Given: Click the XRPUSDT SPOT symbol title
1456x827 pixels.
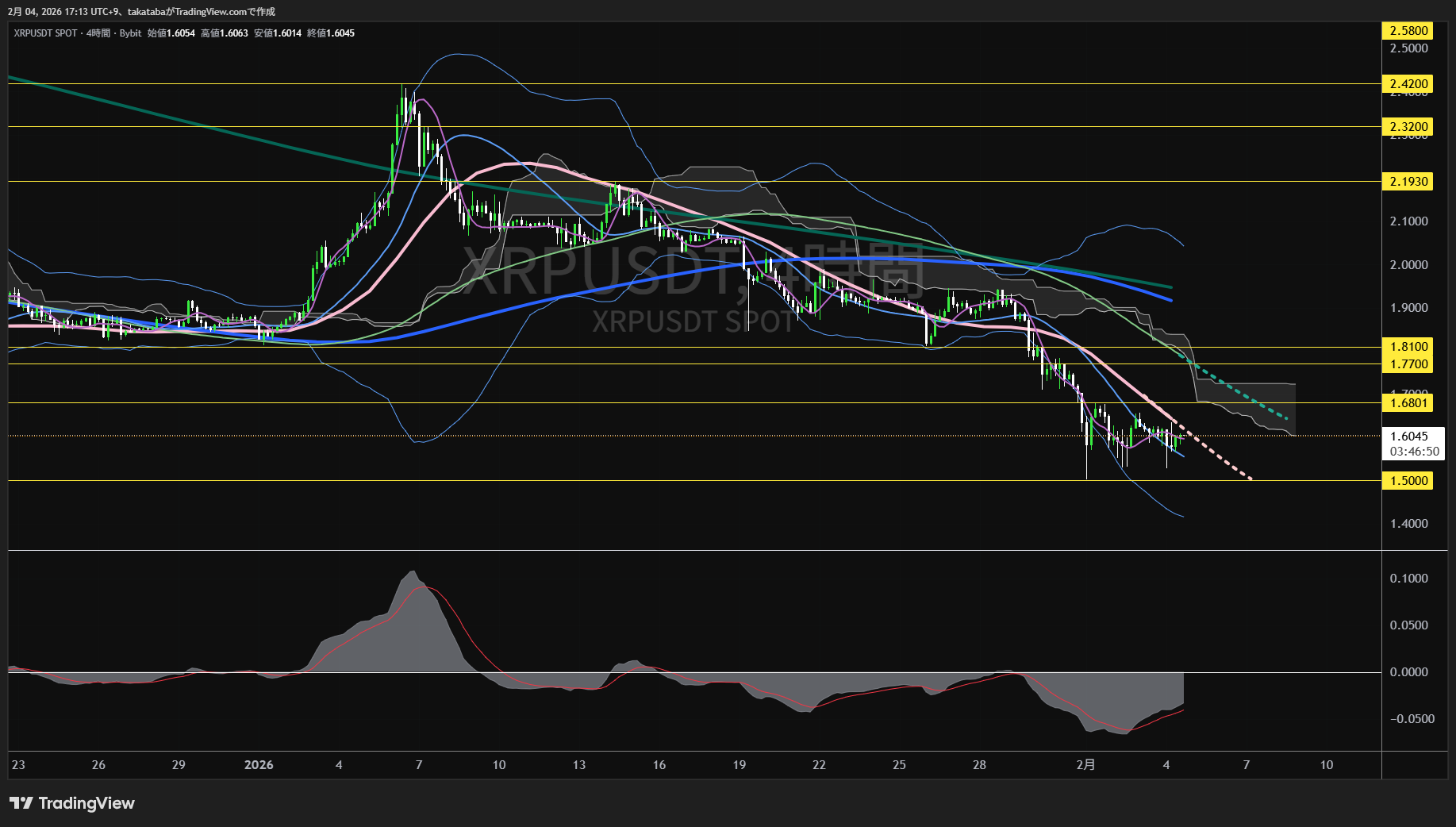Looking at the screenshot, I should (x=45, y=33).
